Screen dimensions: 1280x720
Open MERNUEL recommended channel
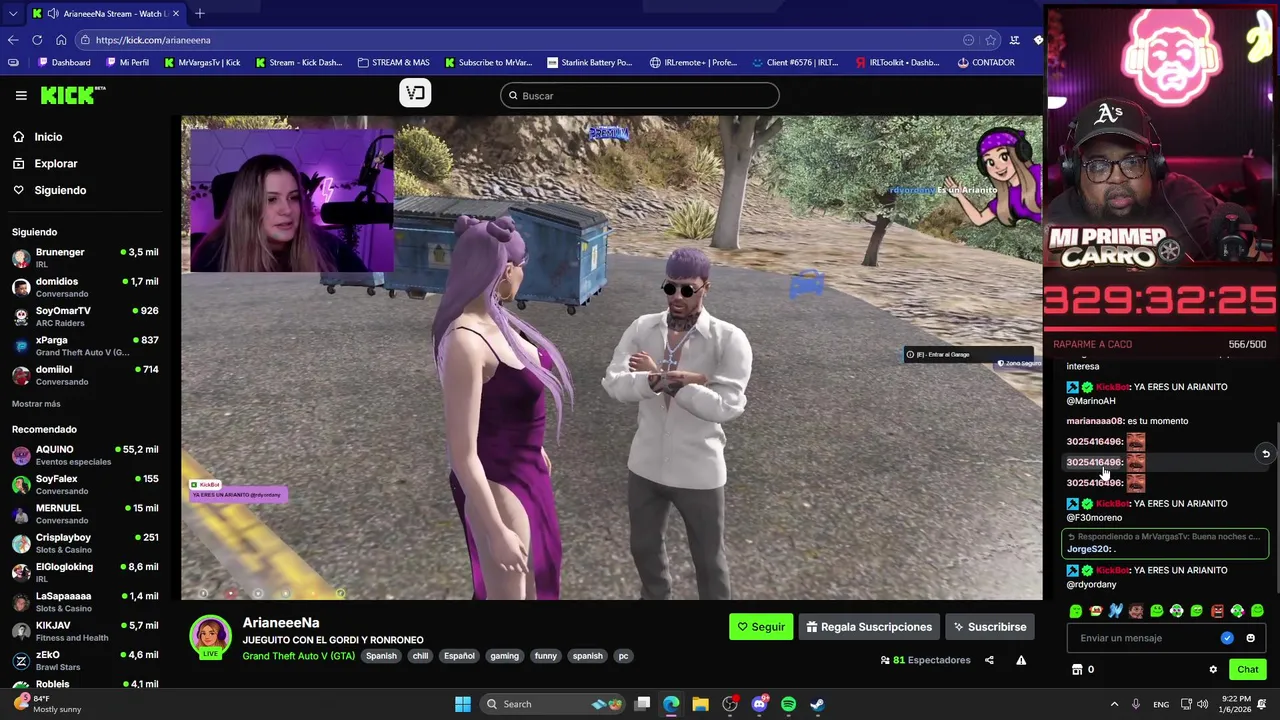tap(85, 513)
